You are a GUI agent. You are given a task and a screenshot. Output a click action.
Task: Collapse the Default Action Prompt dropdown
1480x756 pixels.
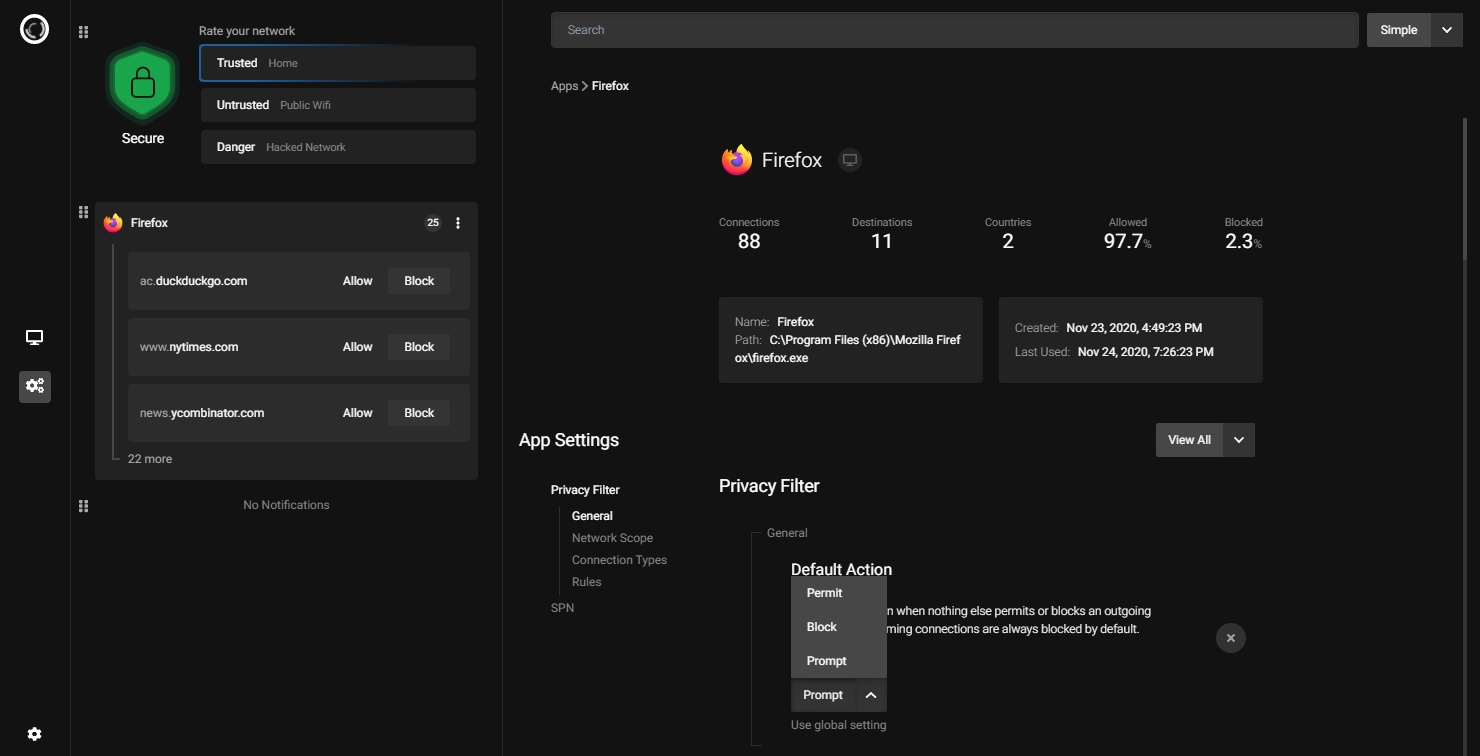[838, 695]
